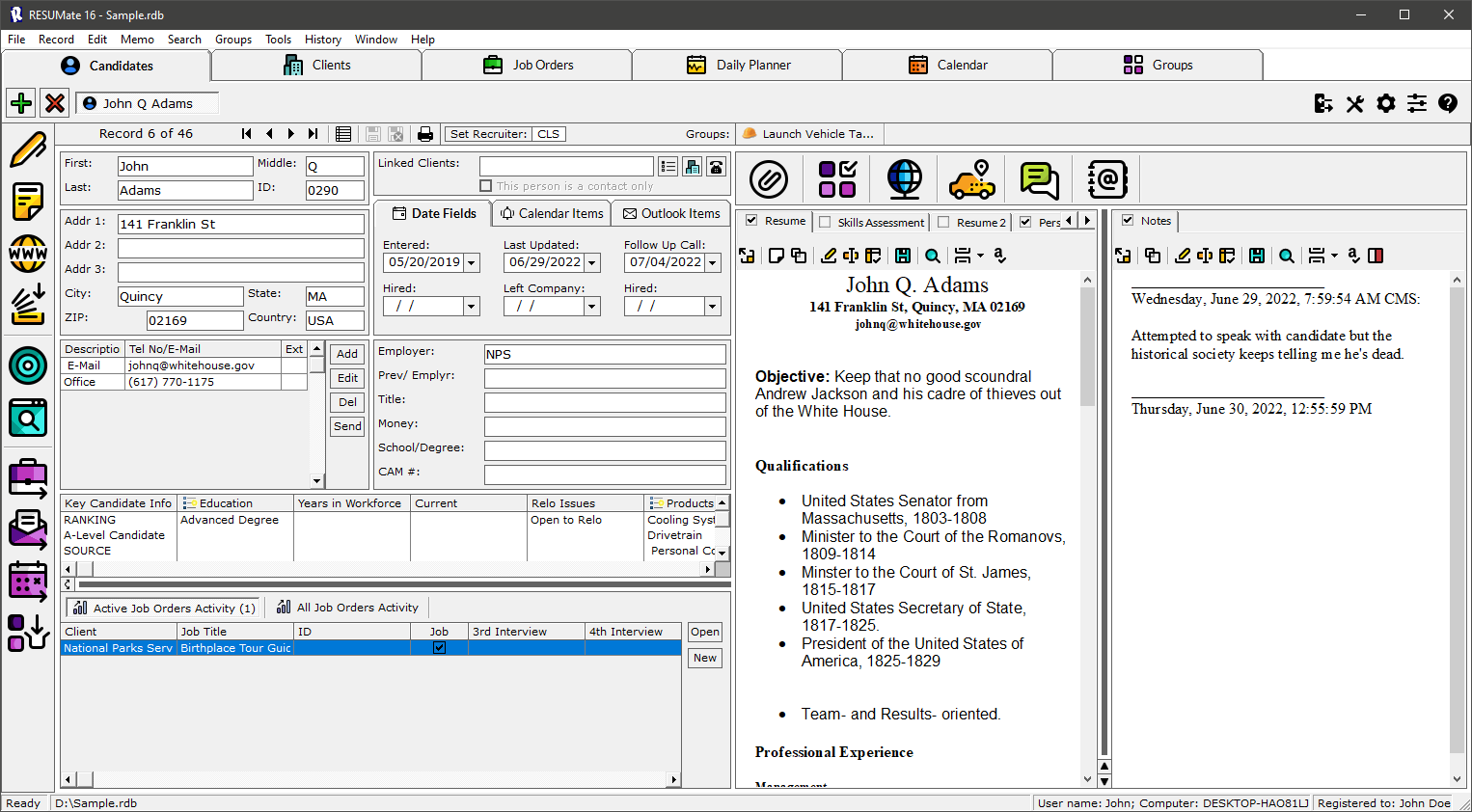
Task: Jump to last record navigation arrow
Action: [x=313, y=134]
